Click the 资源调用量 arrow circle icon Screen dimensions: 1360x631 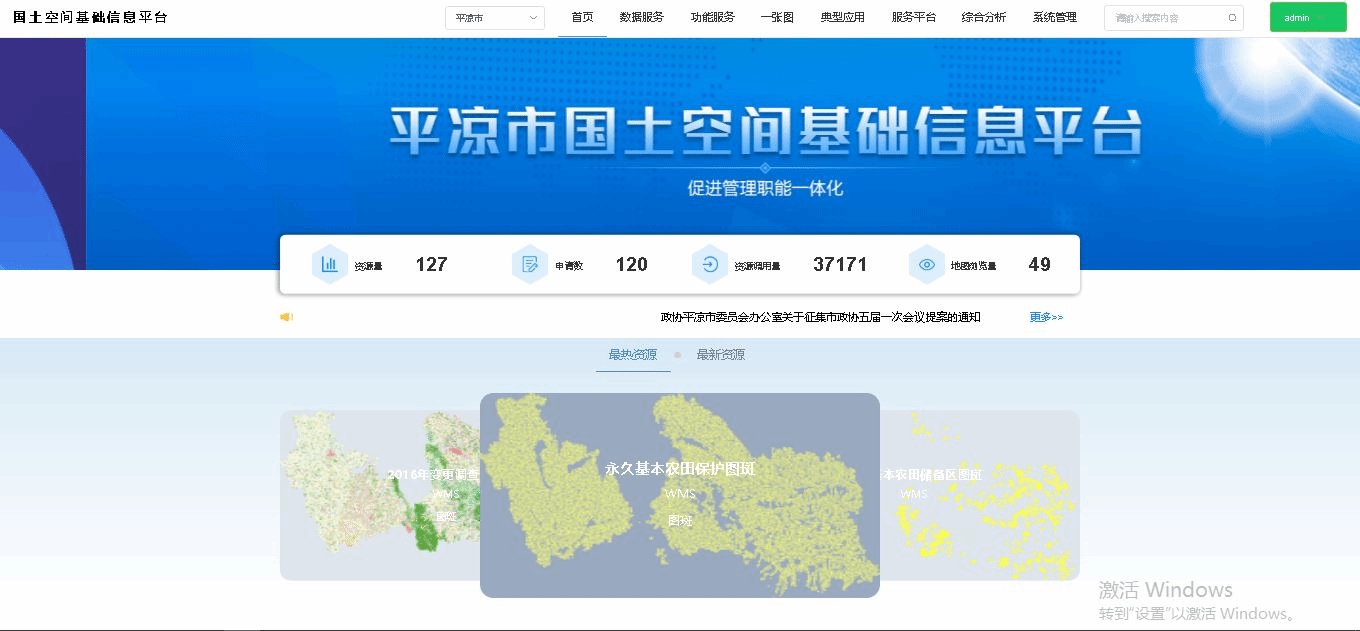point(709,265)
